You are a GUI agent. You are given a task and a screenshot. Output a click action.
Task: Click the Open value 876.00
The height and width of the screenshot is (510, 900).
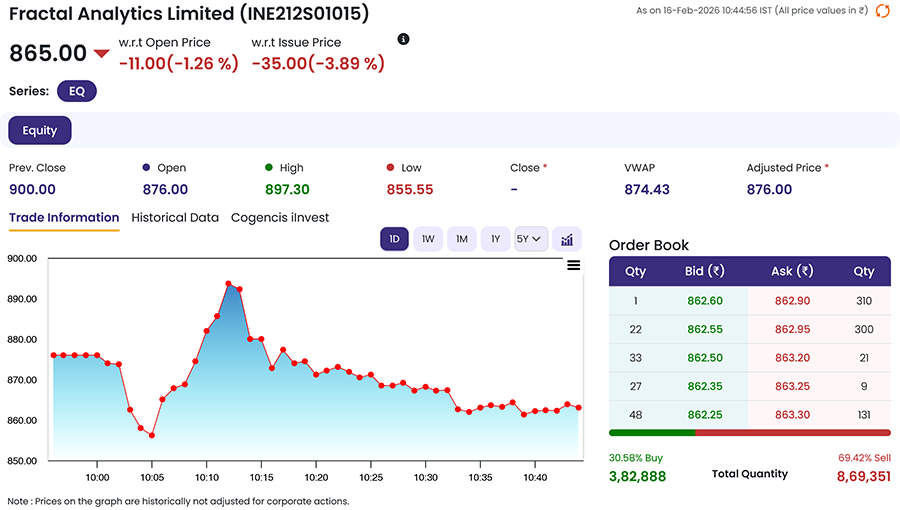pyautogui.click(x=165, y=189)
